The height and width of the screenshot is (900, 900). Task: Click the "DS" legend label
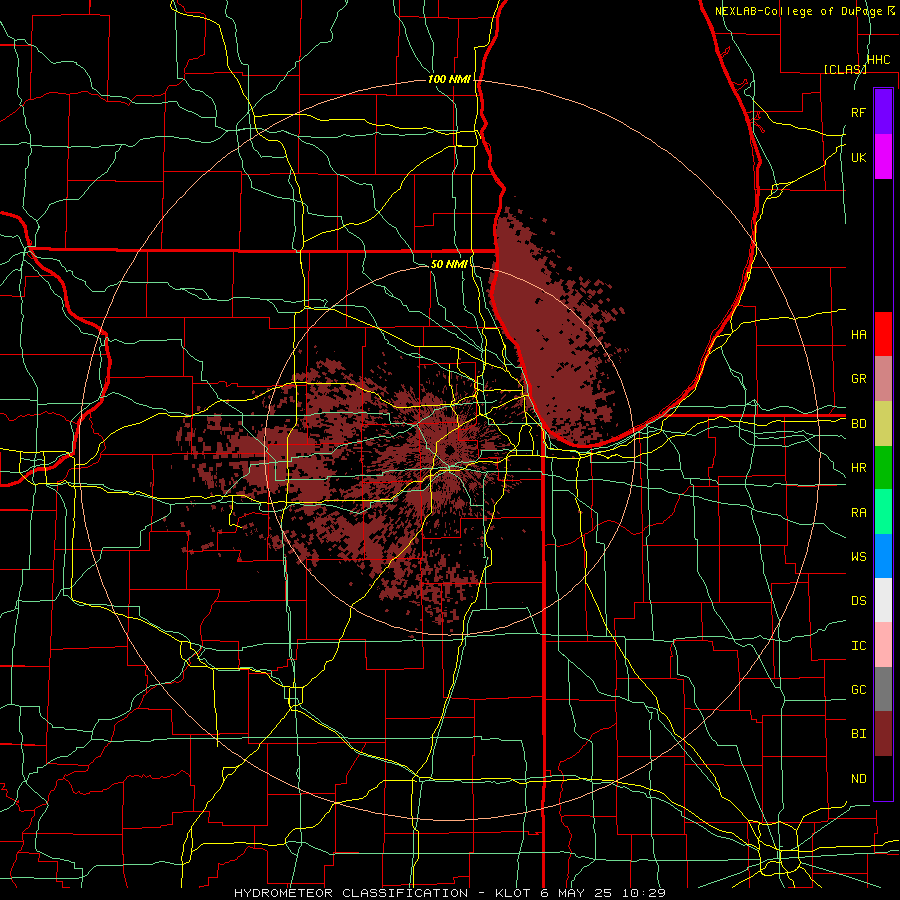859,601
